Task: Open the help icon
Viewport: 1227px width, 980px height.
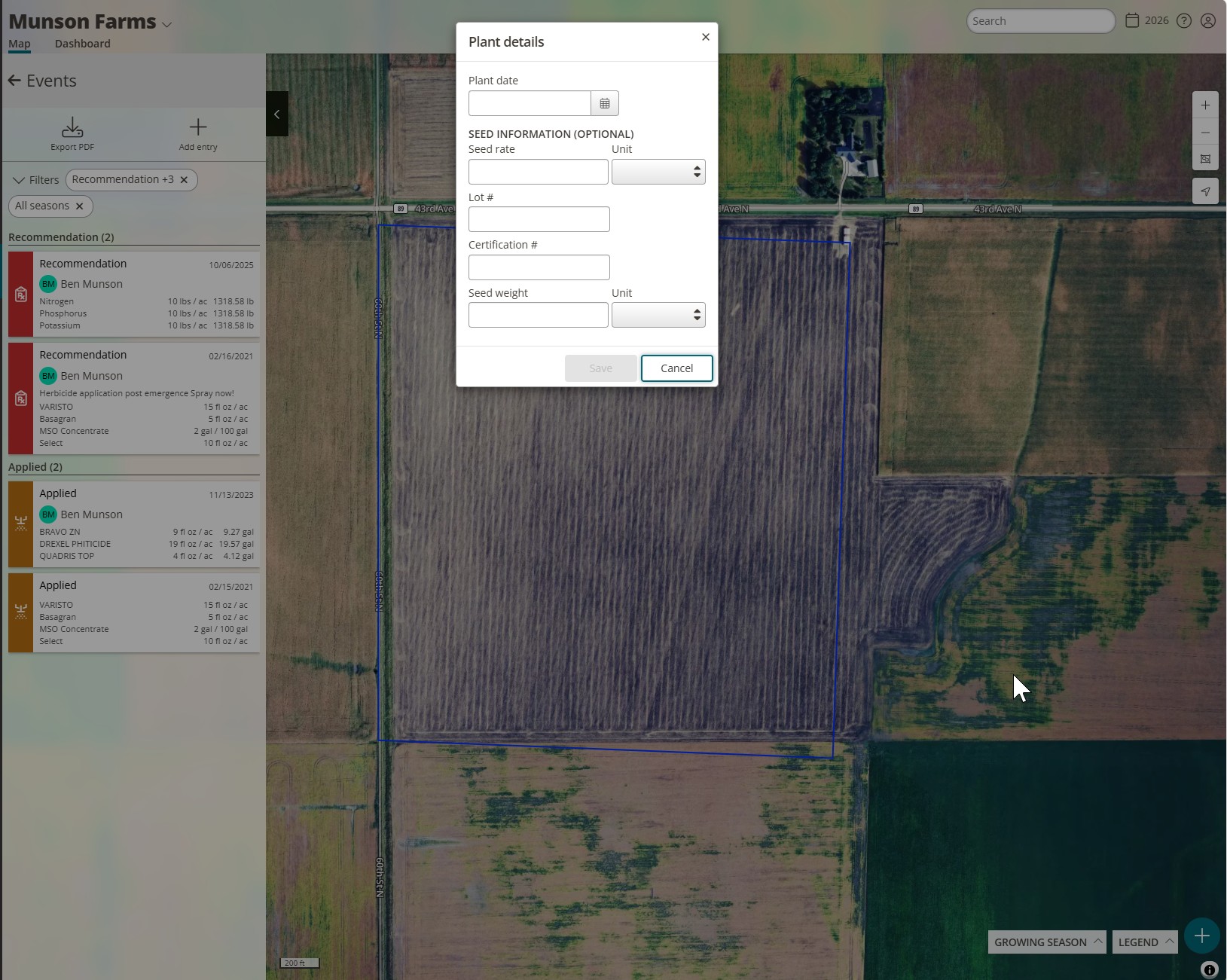Action: (x=1184, y=21)
